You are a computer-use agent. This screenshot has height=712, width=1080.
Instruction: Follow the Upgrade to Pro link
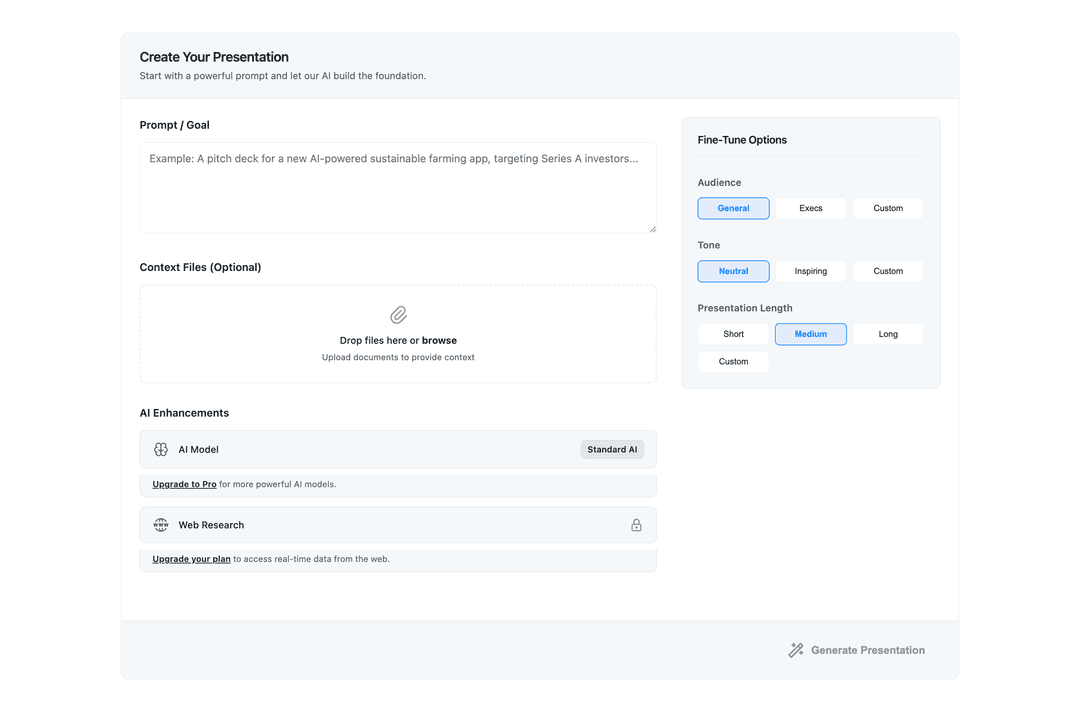184,484
